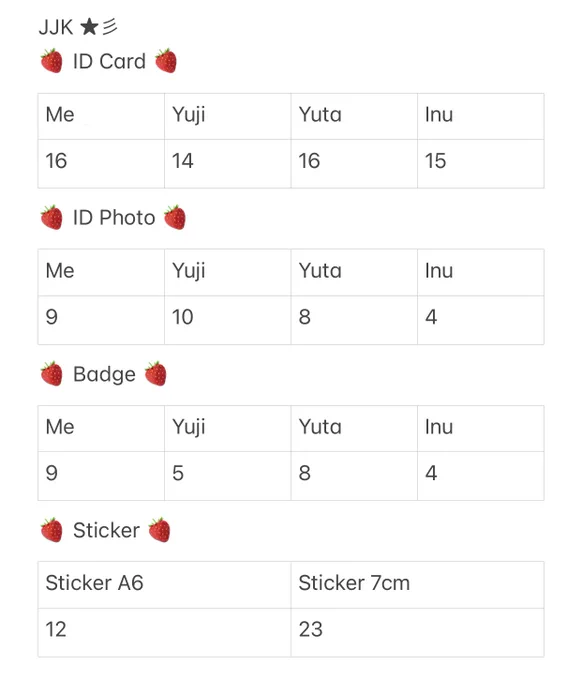Image resolution: width=582 pixels, height=680 pixels.
Task: Select the value 10 in ID Photo table
Action: 182,317
